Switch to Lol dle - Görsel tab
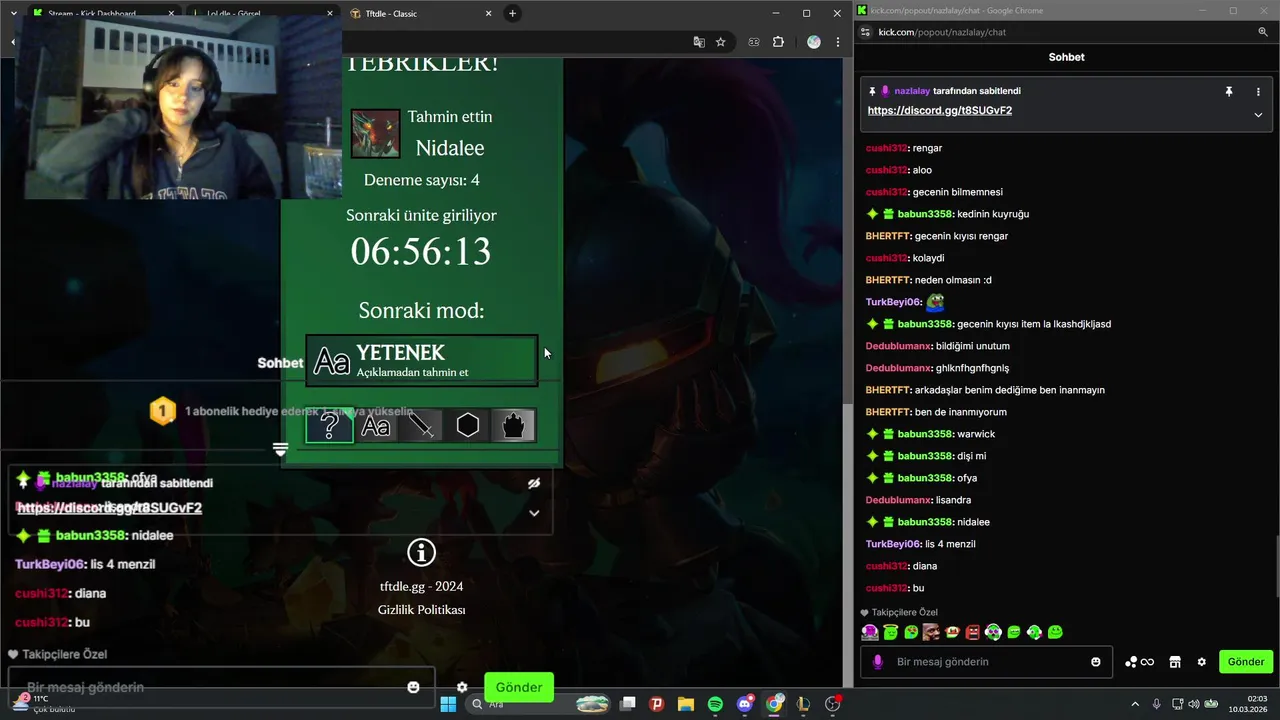The height and width of the screenshot is (720, 1280). 262,13
